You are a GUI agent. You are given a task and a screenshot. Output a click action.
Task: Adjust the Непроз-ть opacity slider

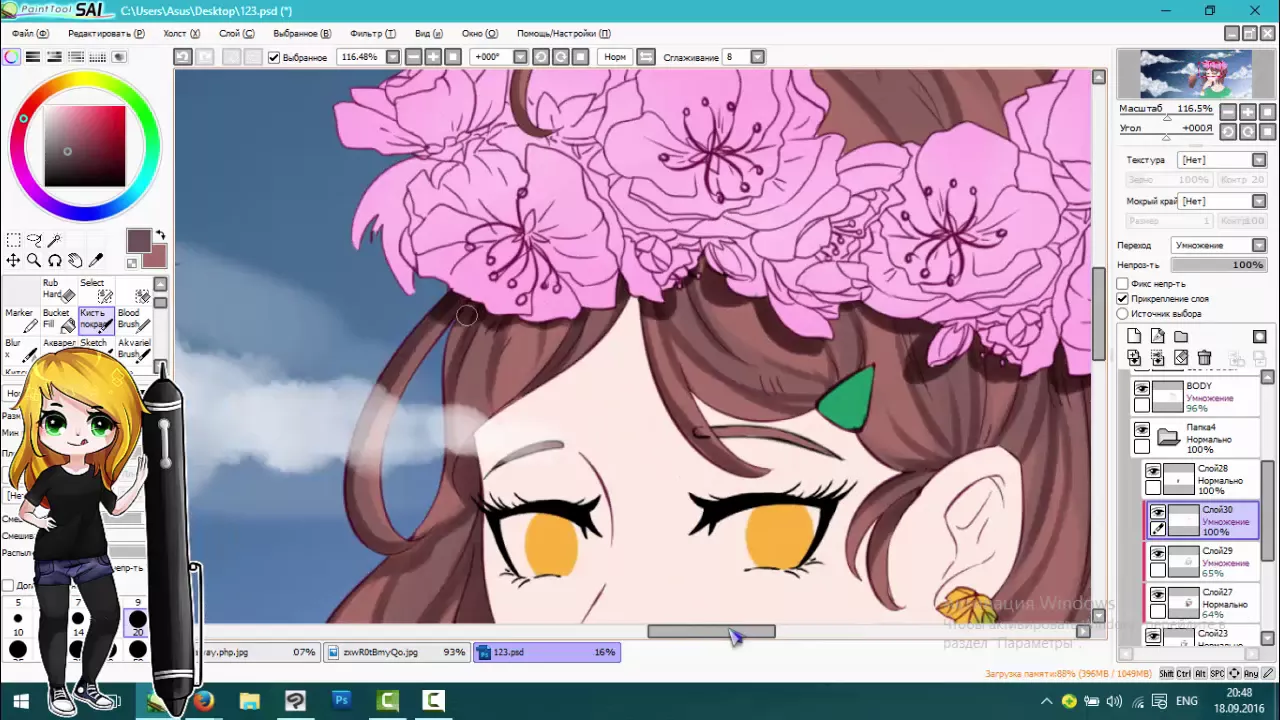coord(1218,265)
